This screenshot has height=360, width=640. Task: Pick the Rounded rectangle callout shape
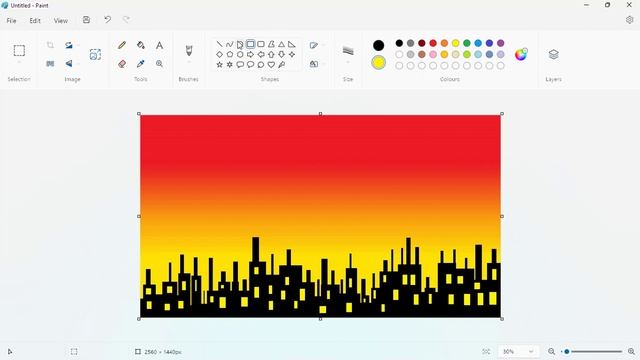pyautogui.click(x=240, y=64)
